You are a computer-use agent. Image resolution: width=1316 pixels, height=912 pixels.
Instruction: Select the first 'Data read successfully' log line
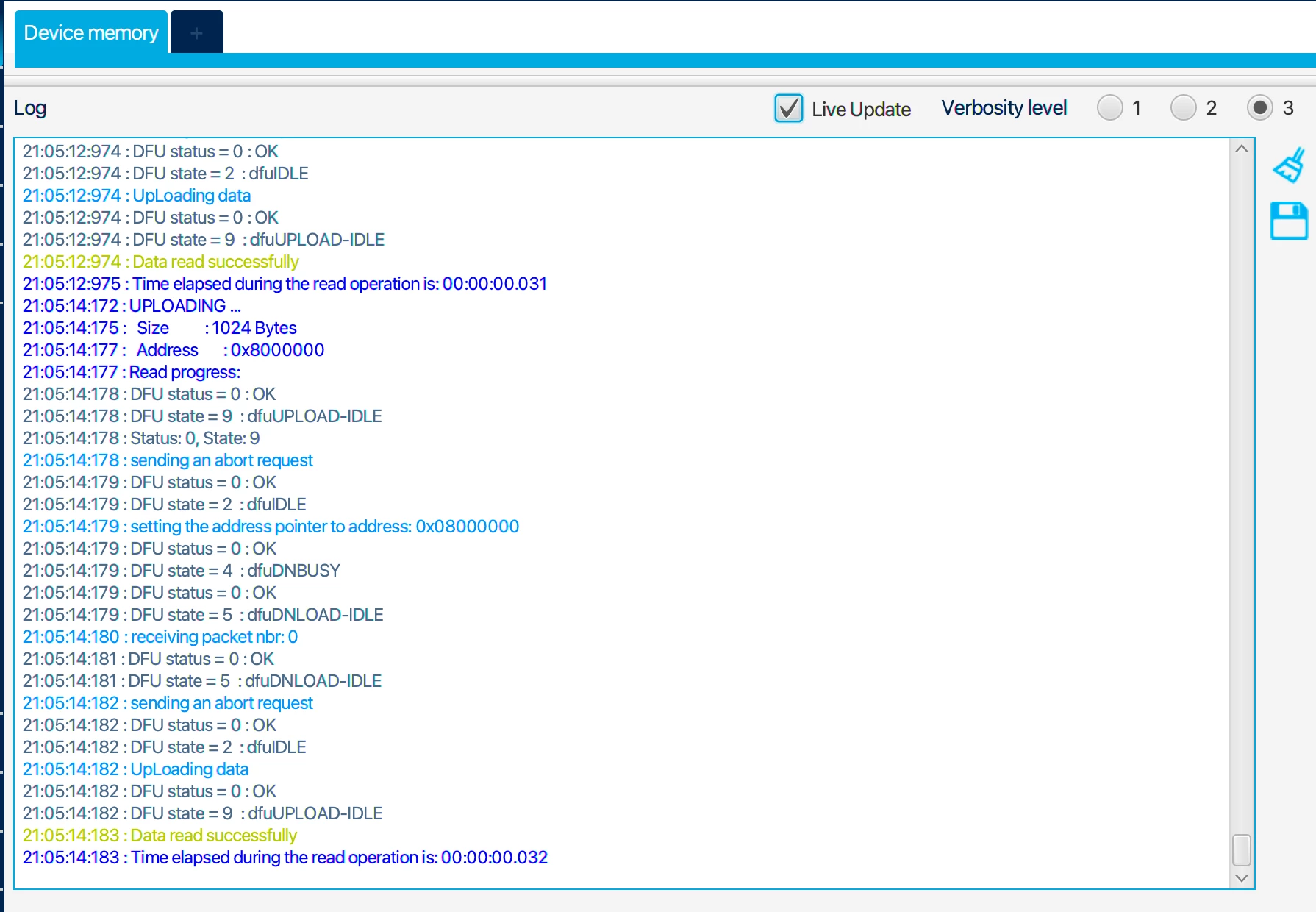pyautogui.click(x=160, y=262)
